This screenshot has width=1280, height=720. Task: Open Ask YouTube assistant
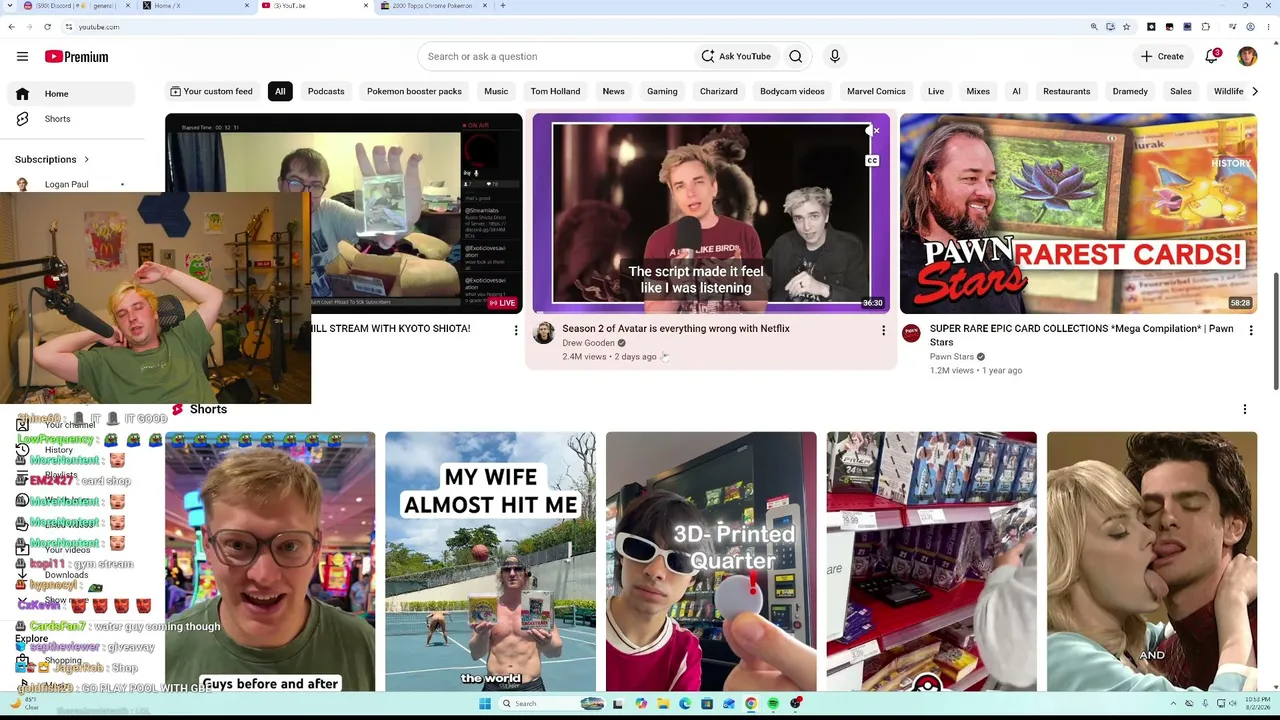(x=736, y=57)
